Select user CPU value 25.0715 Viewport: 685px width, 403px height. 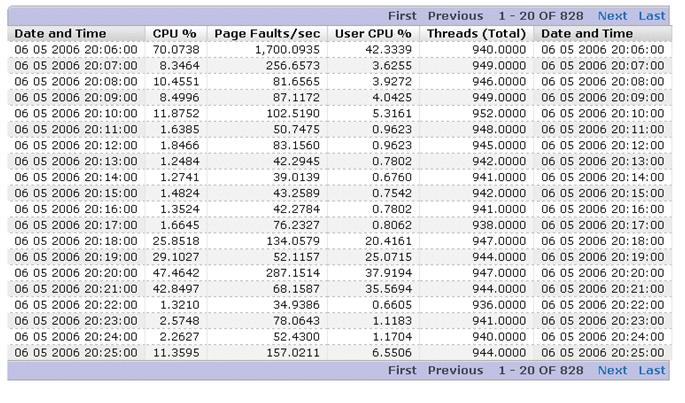(x=388, y=257)
